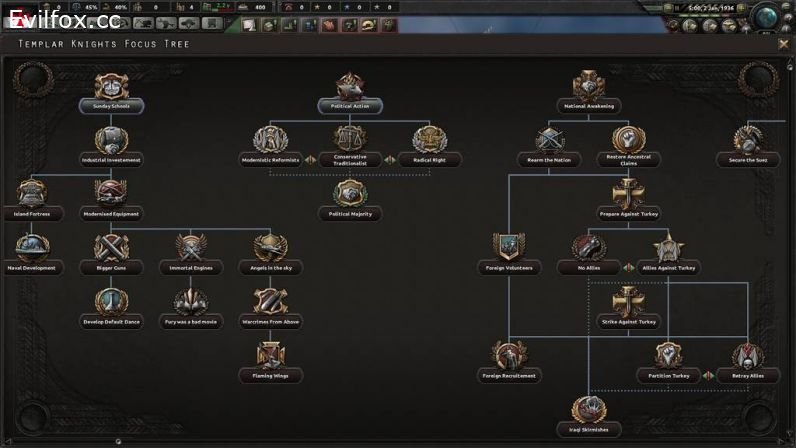The height and width of the screenshot is (448, 796).
Task: Click the Island Fortress focus label
Action: 32,214
